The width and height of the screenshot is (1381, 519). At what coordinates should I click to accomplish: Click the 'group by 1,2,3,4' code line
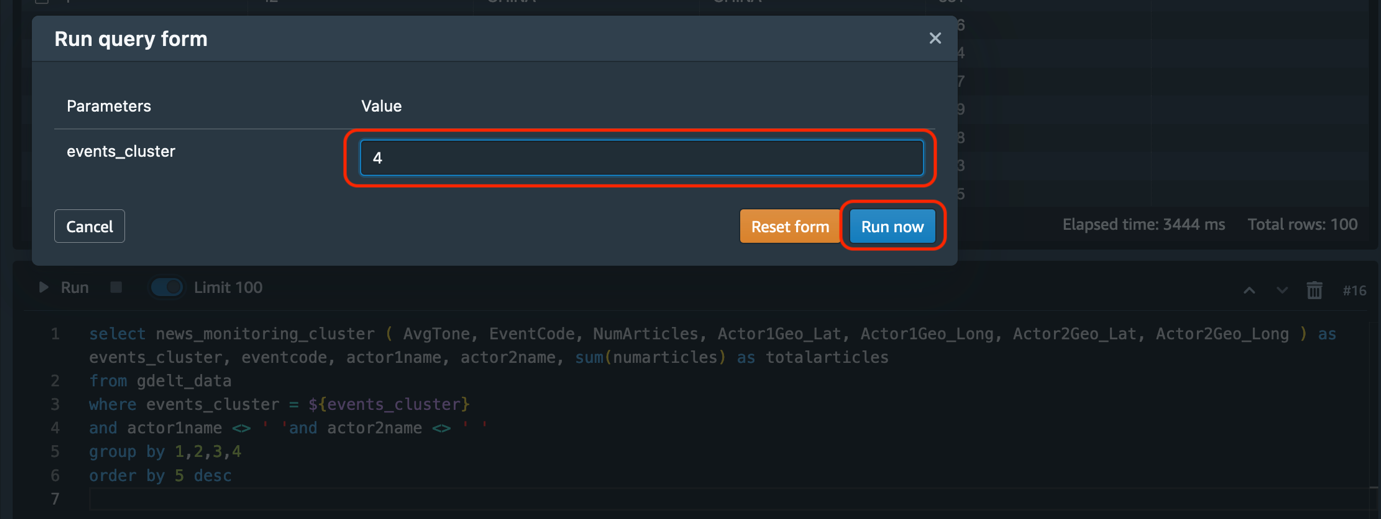pos(165,452)
